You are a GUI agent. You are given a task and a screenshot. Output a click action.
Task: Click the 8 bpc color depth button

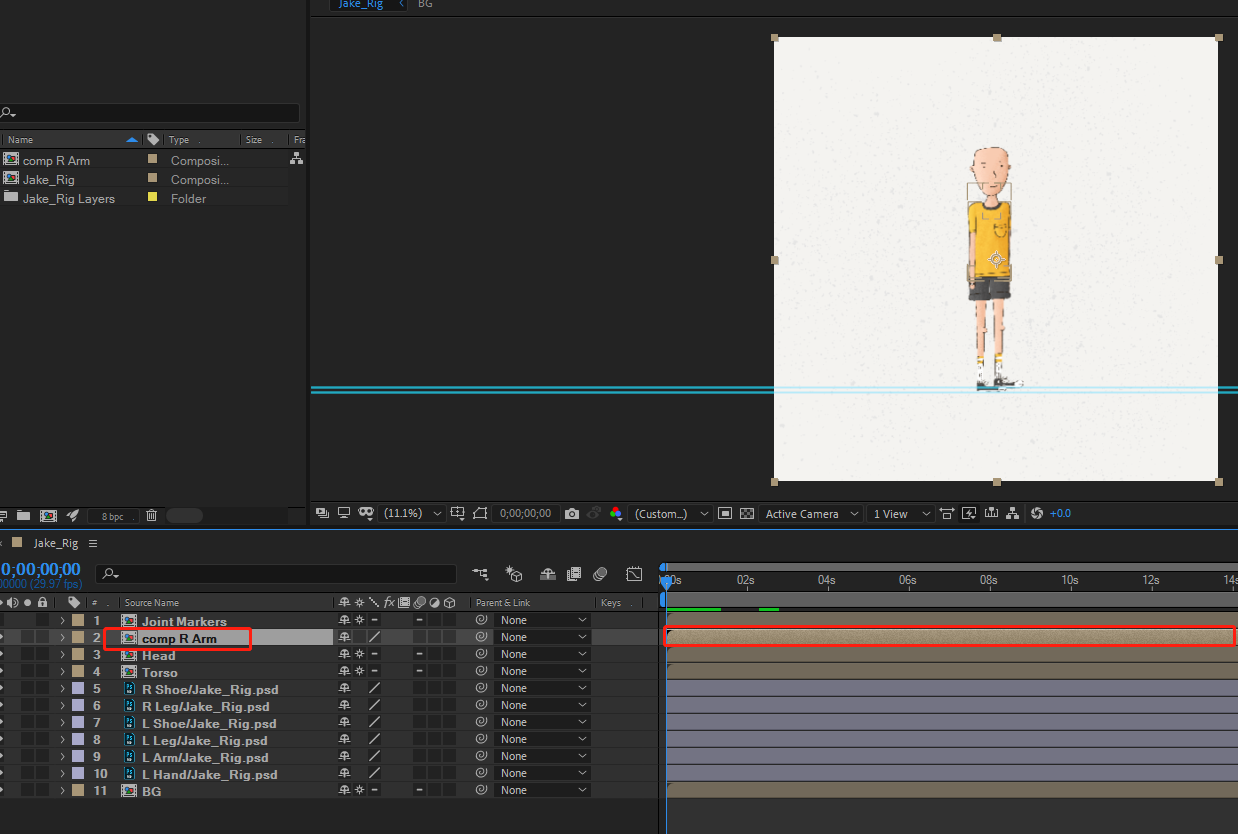point(113,516)
